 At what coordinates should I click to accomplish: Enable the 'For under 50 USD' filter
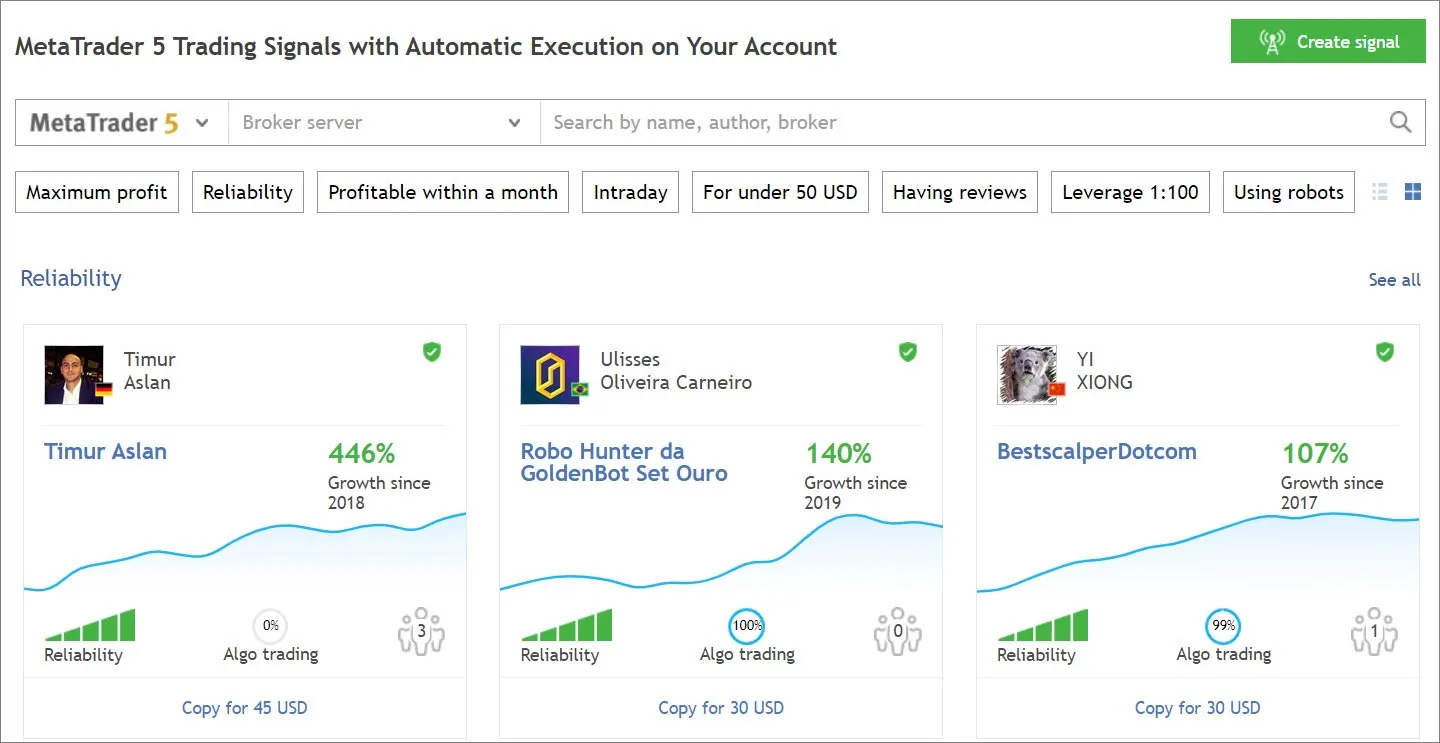pyautogui.click(x=780, y=191)
